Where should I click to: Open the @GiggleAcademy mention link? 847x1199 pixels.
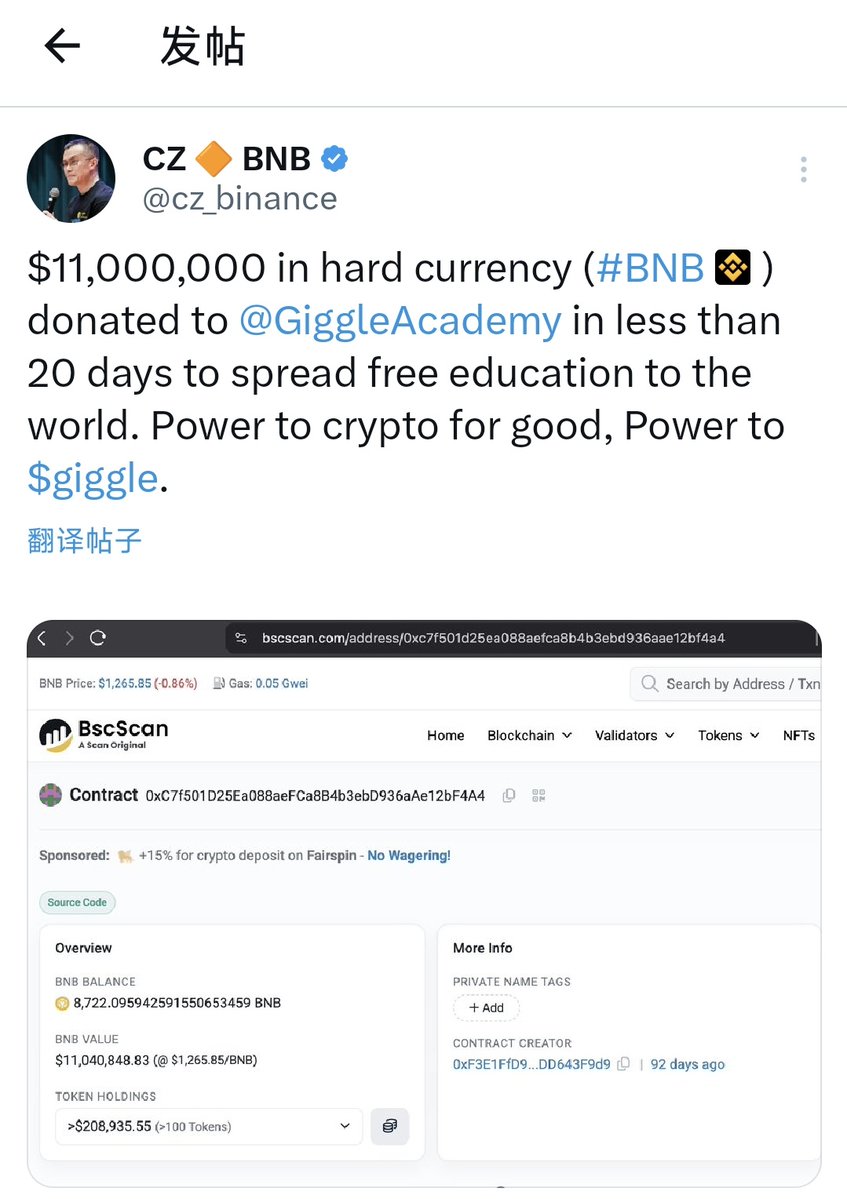click(400, 321)
